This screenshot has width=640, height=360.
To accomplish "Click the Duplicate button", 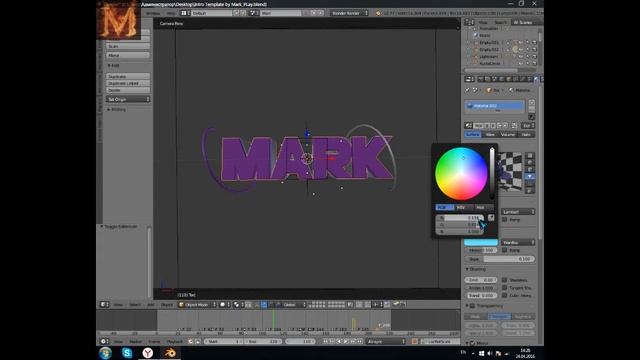I will (128, 76).
